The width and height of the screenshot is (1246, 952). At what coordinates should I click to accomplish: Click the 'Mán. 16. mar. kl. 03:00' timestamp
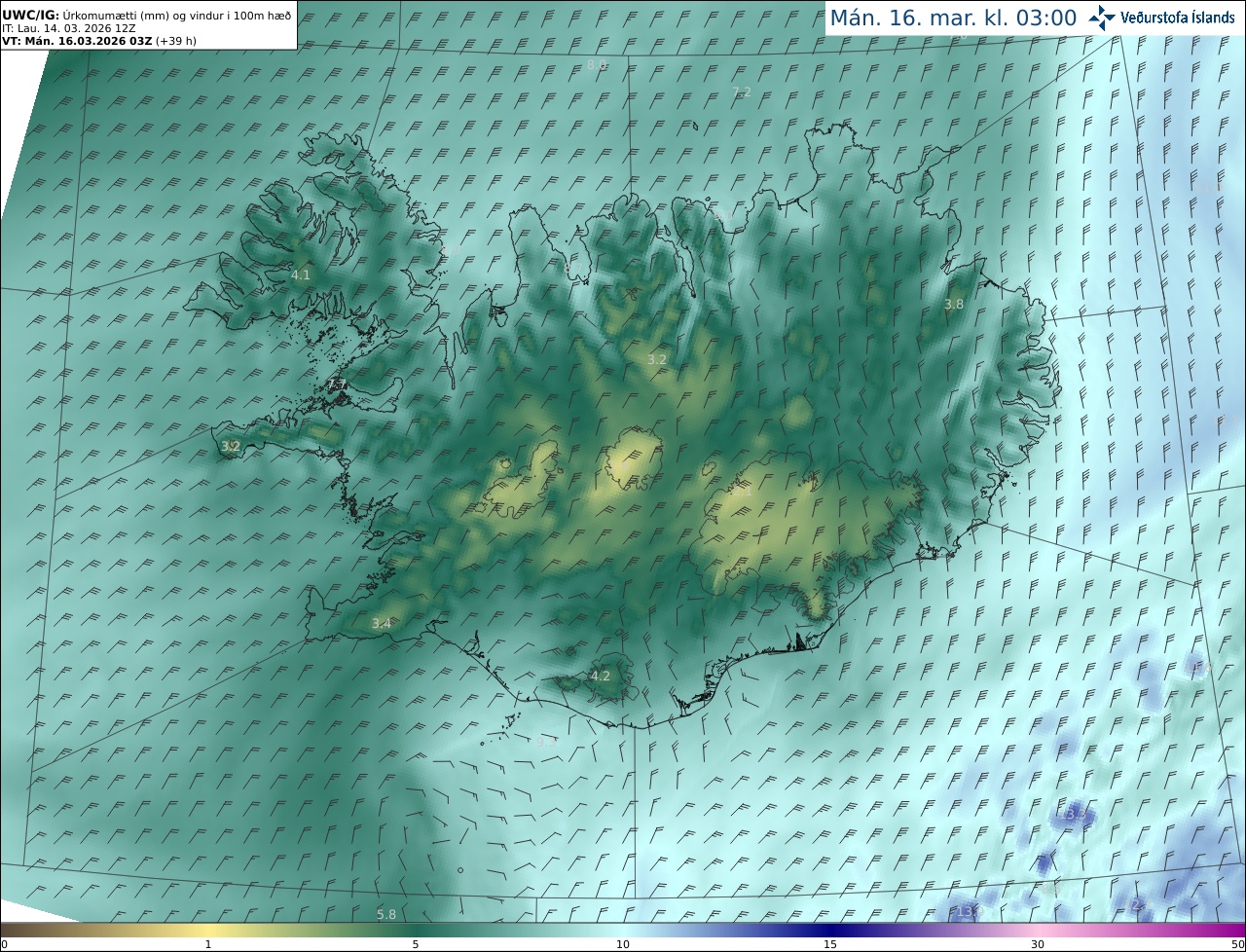(953, 18)
